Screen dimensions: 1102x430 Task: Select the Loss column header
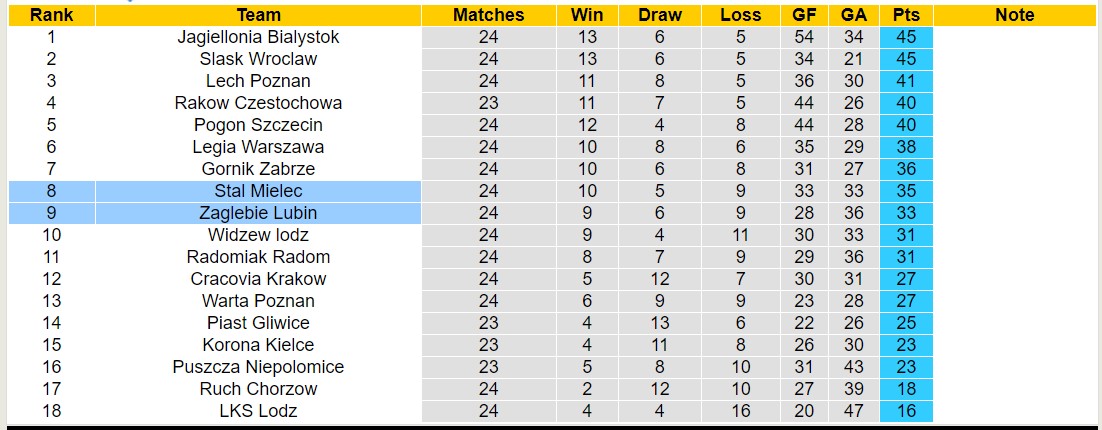(x=740, y=15)
